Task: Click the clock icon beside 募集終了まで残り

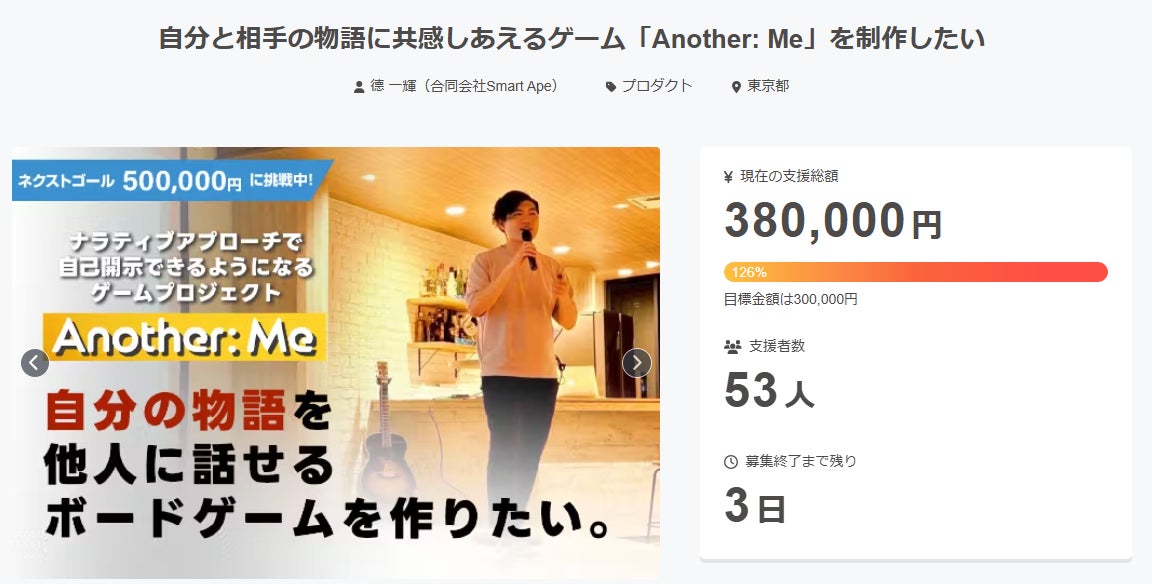Action: [x=731, y=462]
